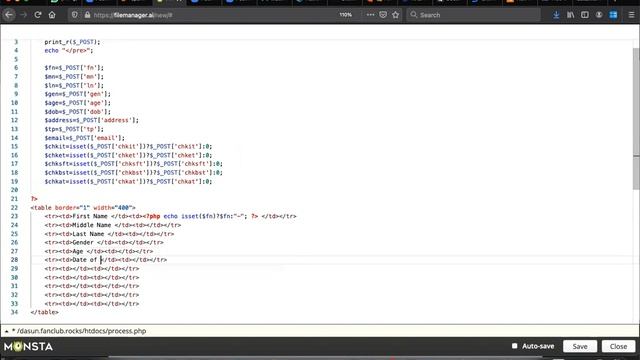Viewport: 640px width, 360px height.
Task: Click line number 22 in the gutter
Action: (x=14, y=207)
